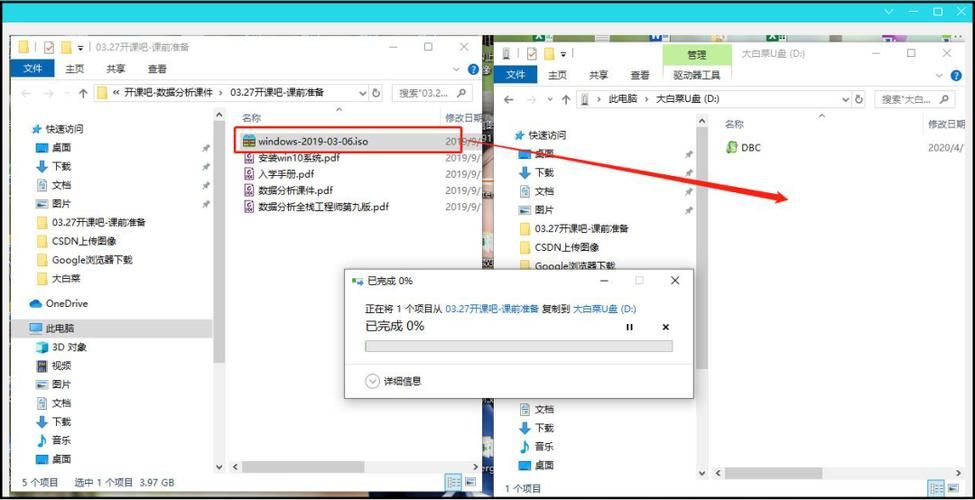The height and width of the screenshot is (500, 975).
Task: Click the 03.27开课吧-课前准备 source link in dialog
Action: [x=491, y=309]
